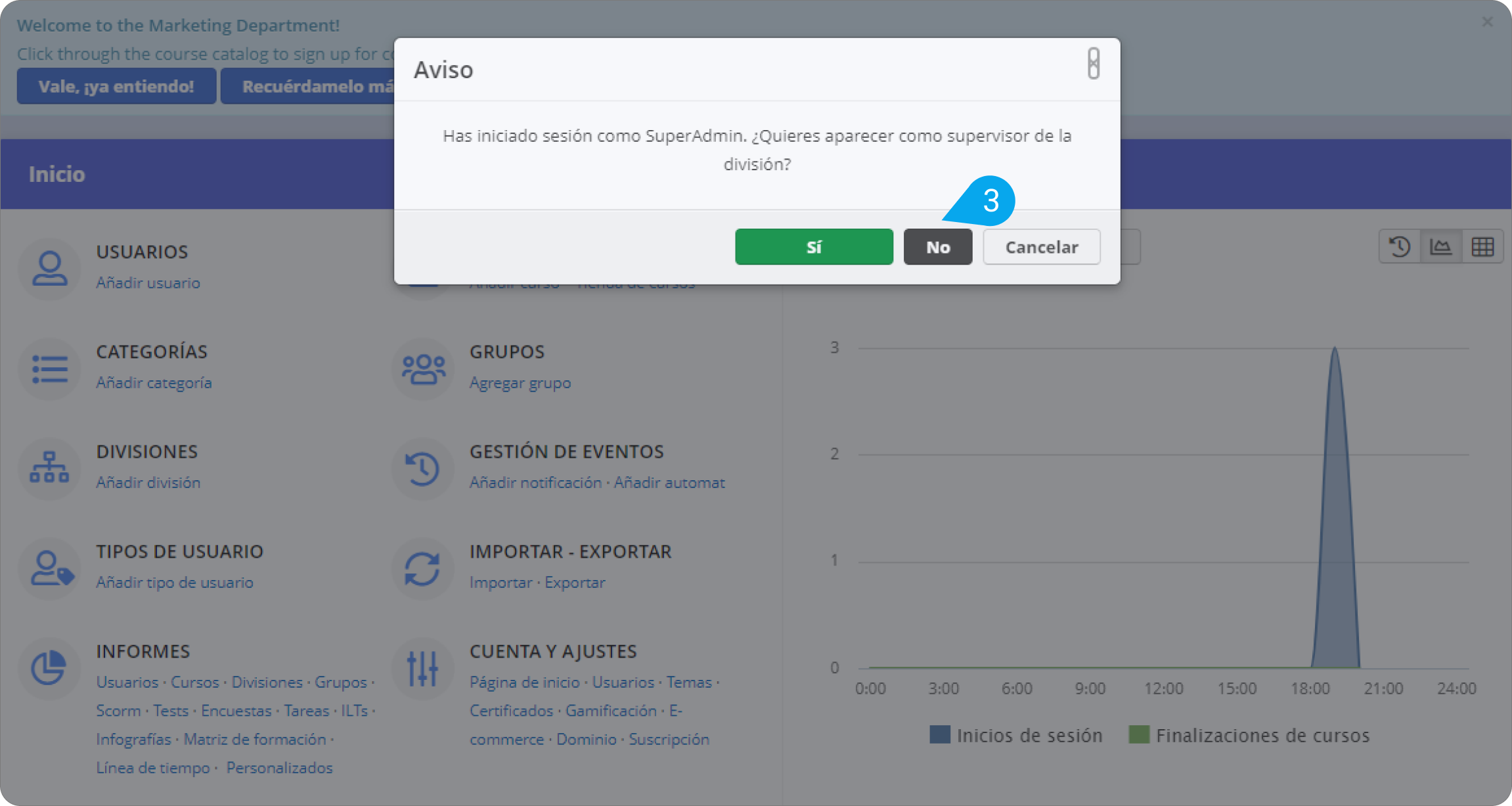Click the Usuarios person icon
Screen dimensions: 1512x806
[50, 269]
